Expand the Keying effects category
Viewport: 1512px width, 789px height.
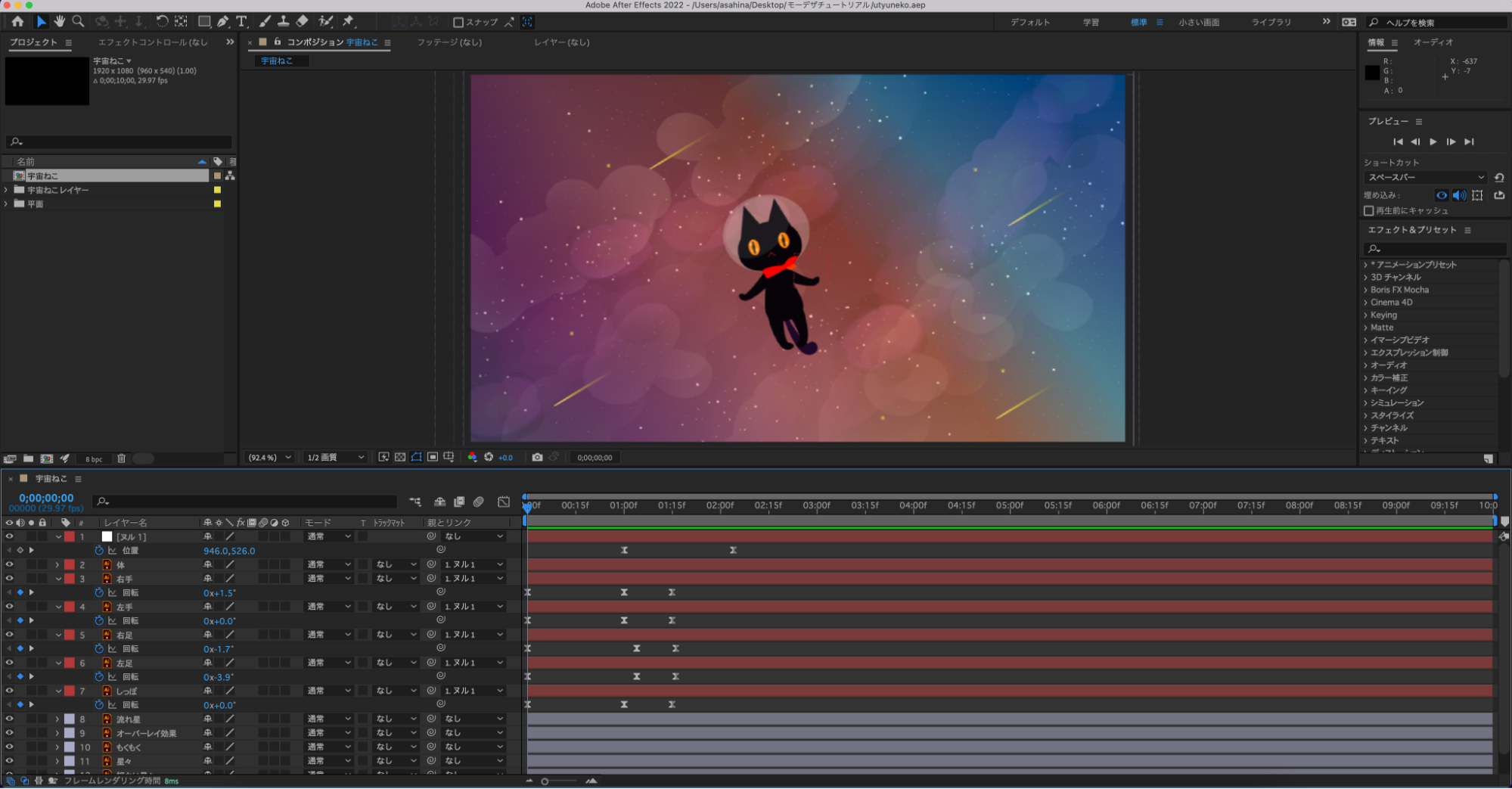click(x=1365, y=315)
